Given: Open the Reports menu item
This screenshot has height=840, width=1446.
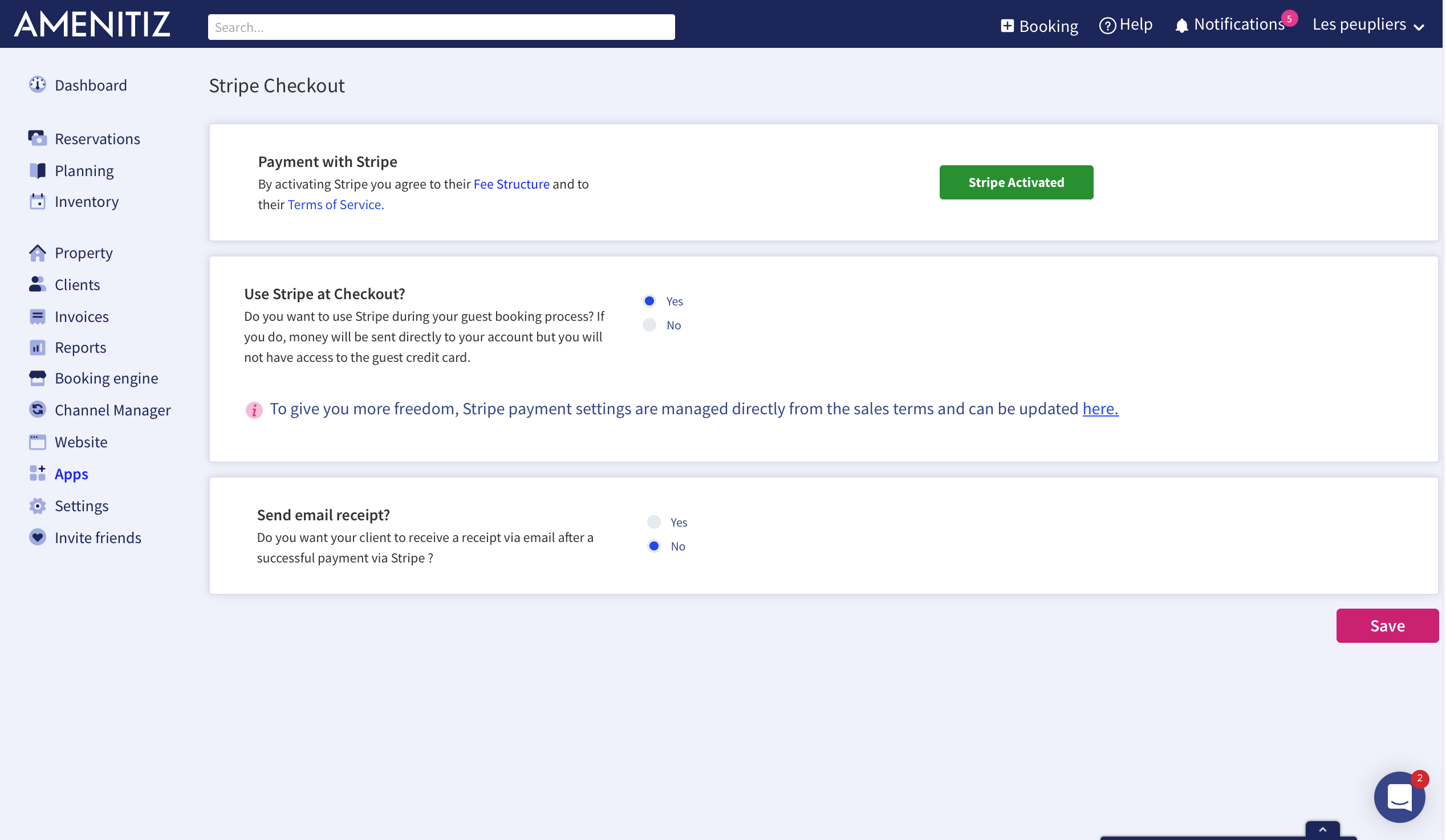Looking at the screenshot, I should tap(80, 348).
